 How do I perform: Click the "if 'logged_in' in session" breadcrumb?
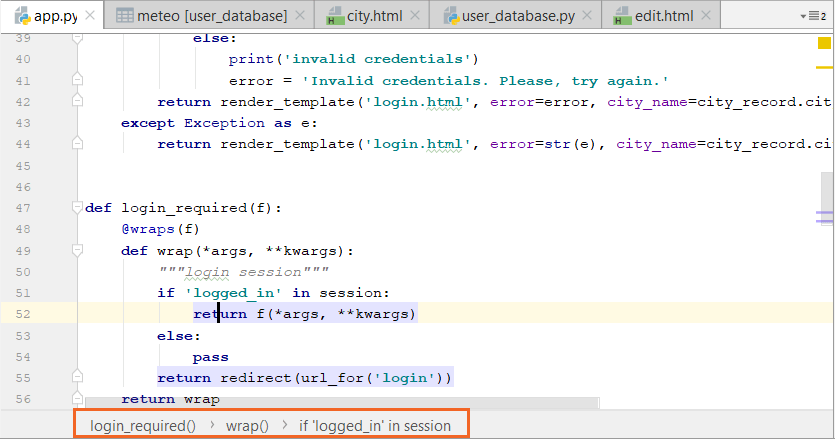(375, 425)
